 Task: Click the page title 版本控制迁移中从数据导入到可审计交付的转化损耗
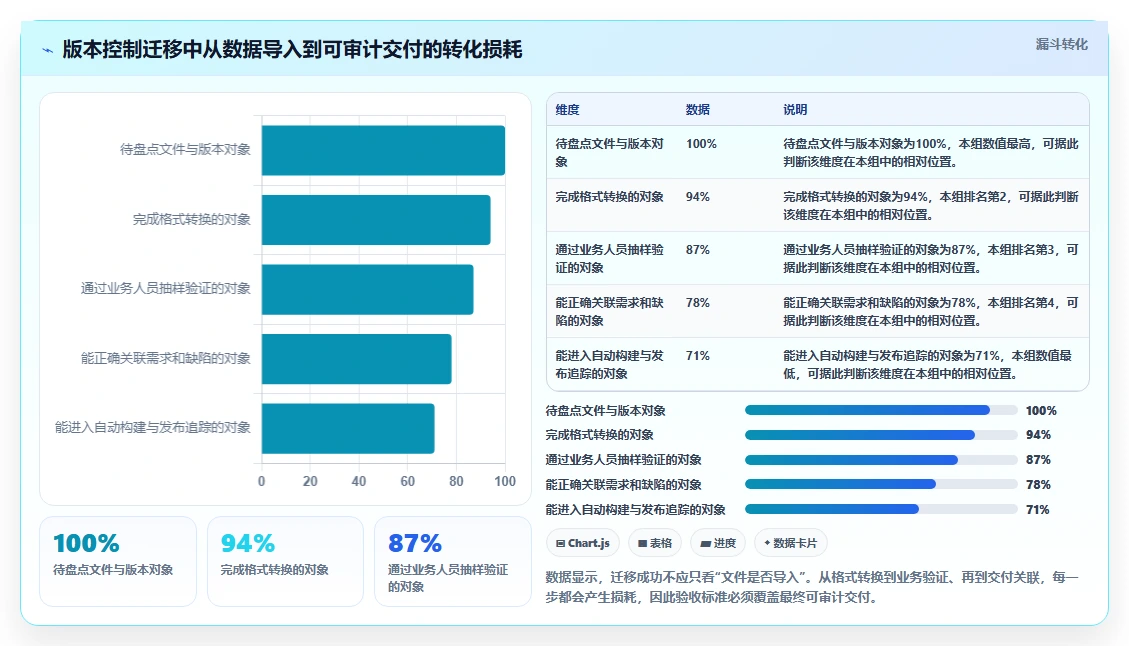tap(292, 50)
